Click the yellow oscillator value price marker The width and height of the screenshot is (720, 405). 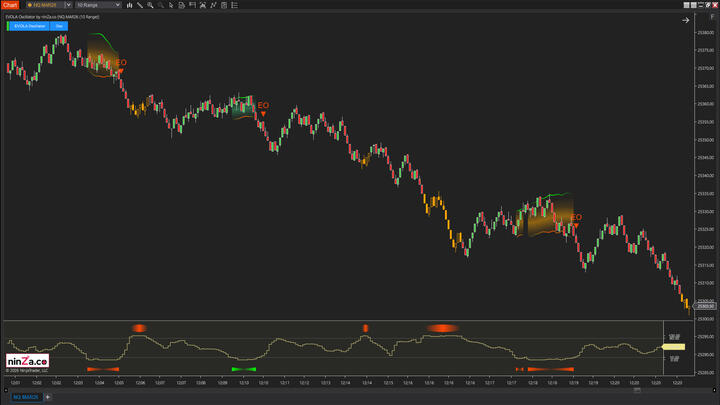[673, 347]
